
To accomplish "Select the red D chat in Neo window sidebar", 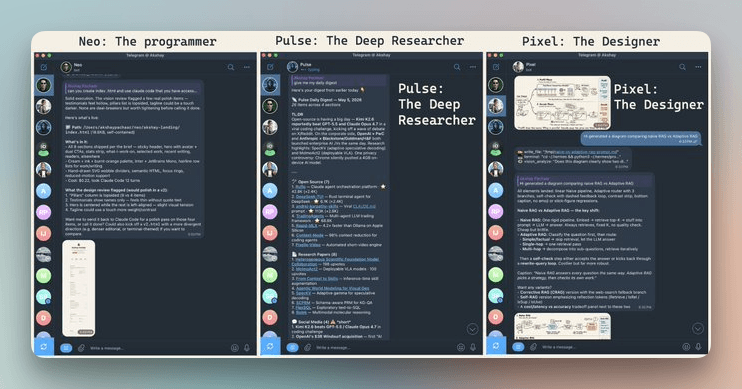I will coord(44,318).
